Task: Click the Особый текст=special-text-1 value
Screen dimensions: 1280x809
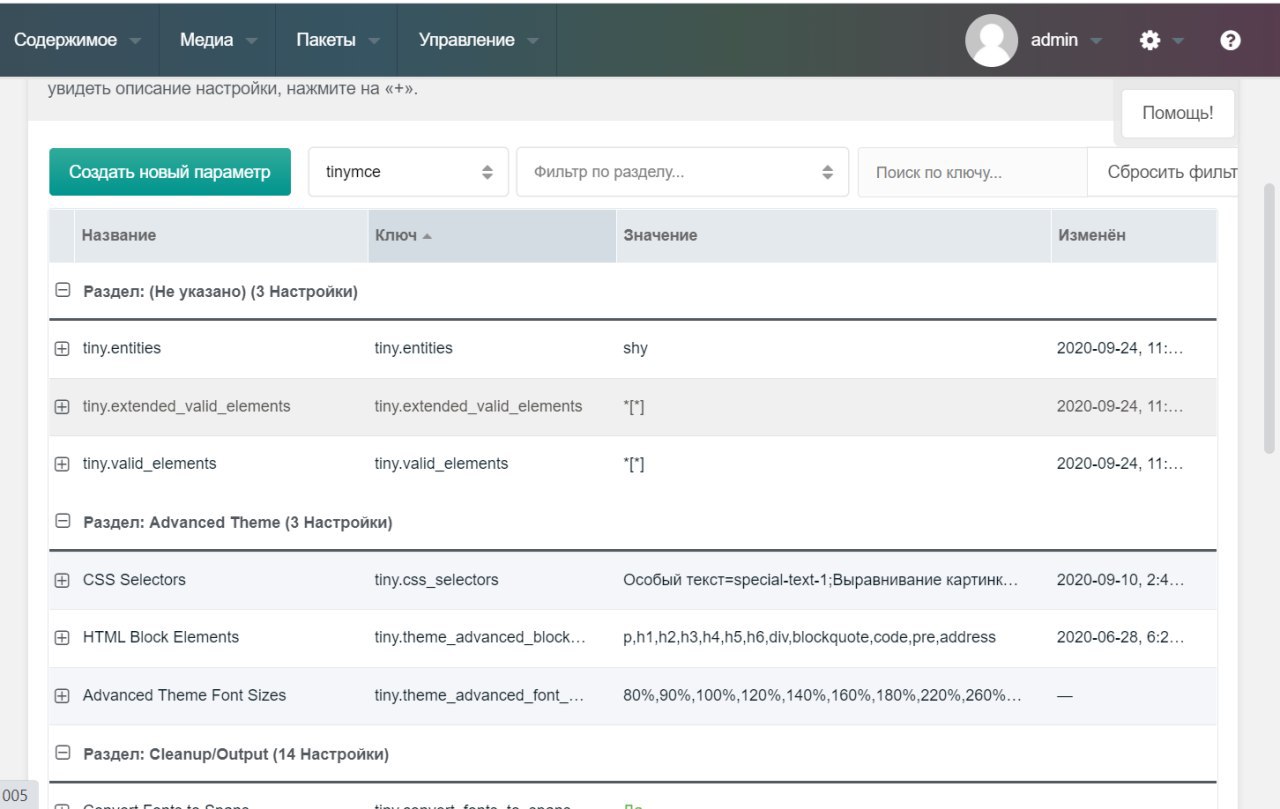Action: click(x=821, y=579)
